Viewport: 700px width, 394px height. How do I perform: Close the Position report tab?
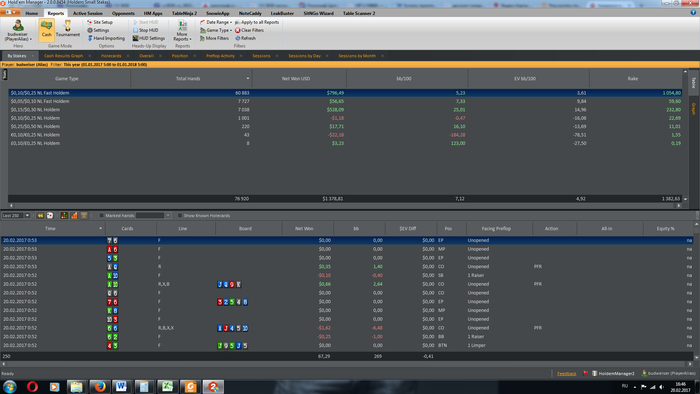[195, 56]
